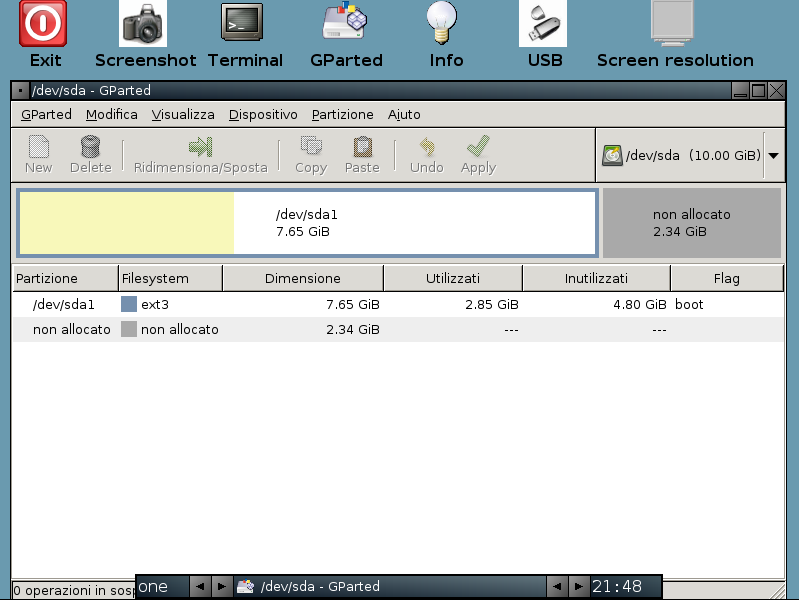The image size is (799, 600).
Task: Click the Undo arrow toolbar icon
Action: pyautogui.click(x=427, y=147)
